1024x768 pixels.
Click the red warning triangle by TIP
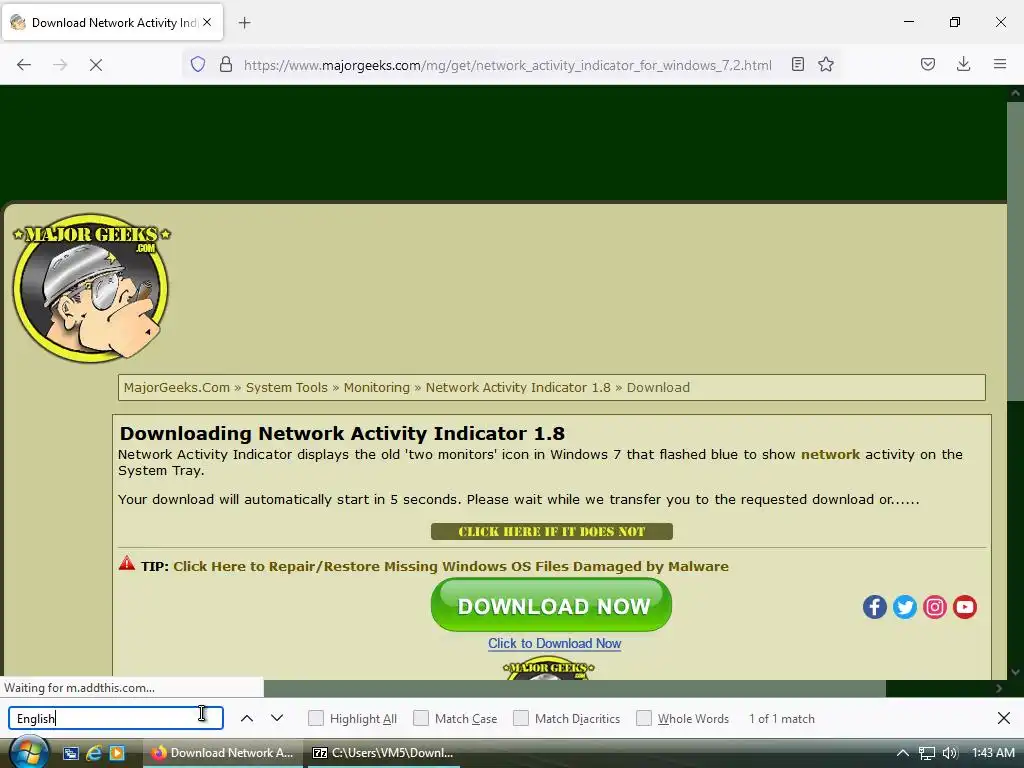click(x=127, y=564)
